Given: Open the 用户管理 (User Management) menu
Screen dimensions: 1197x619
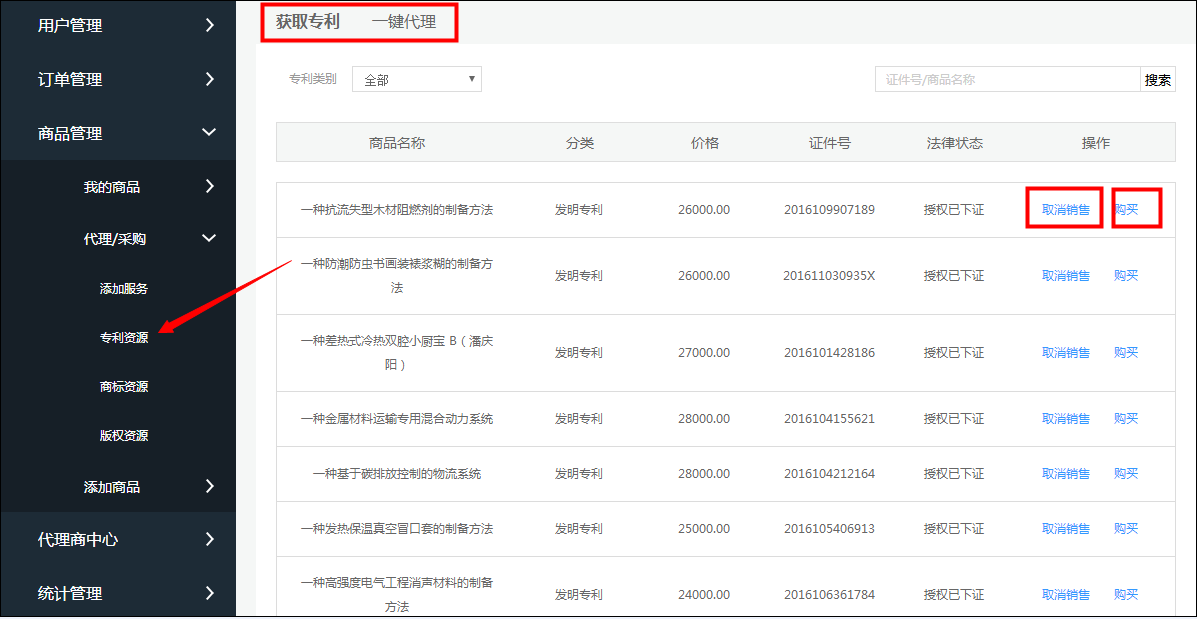Looking at the screenshot, I should [70, 25].
